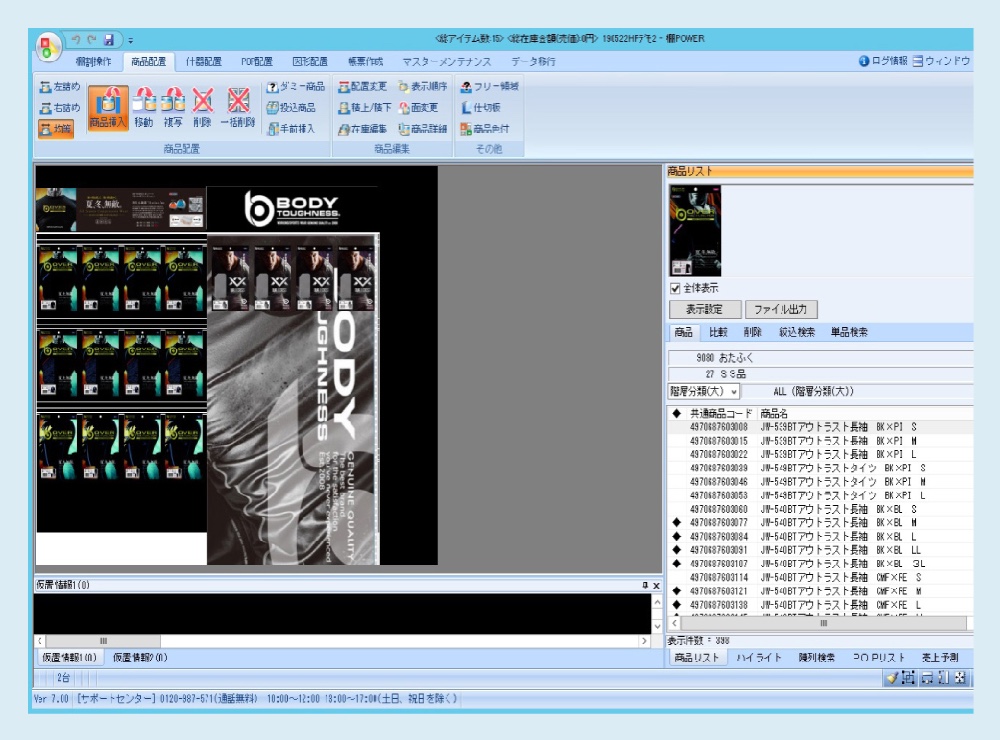Screen dimensions: 1000x740
Task: Switch to the マスターメンテナンス ribbon tab
Action: (446, 62)
